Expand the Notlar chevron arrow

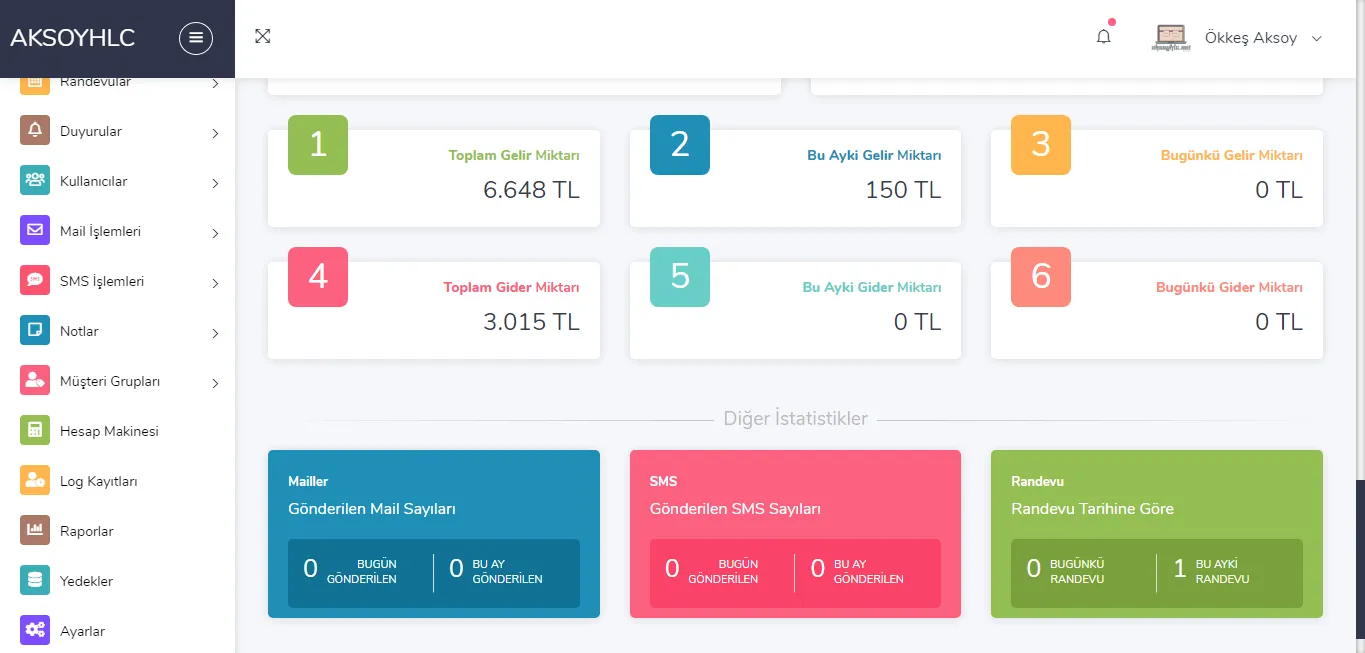[215, 333]
